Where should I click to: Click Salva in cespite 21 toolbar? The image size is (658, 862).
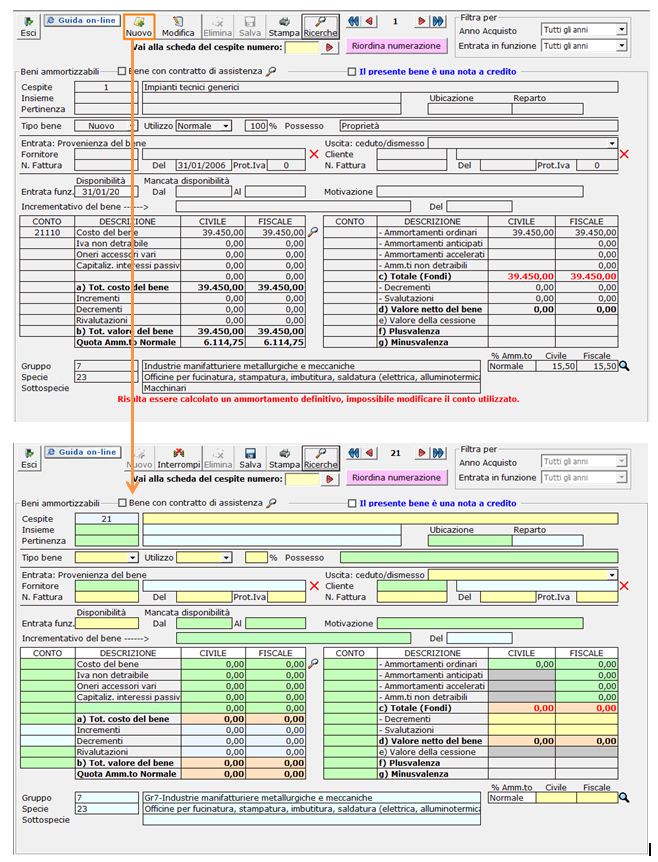point(250,458)
